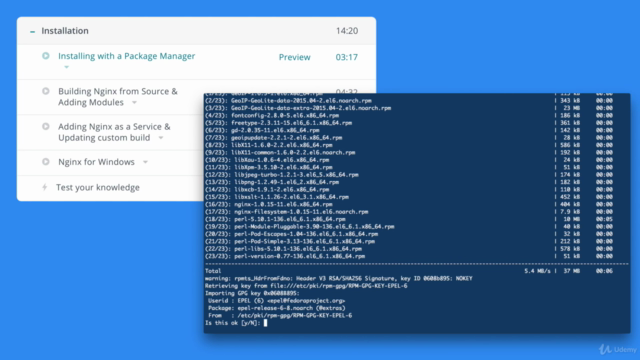This screenshot has width=640, height=360.
Task: Open Adding Nginx as a Service lecture
Action: [114, 132]
